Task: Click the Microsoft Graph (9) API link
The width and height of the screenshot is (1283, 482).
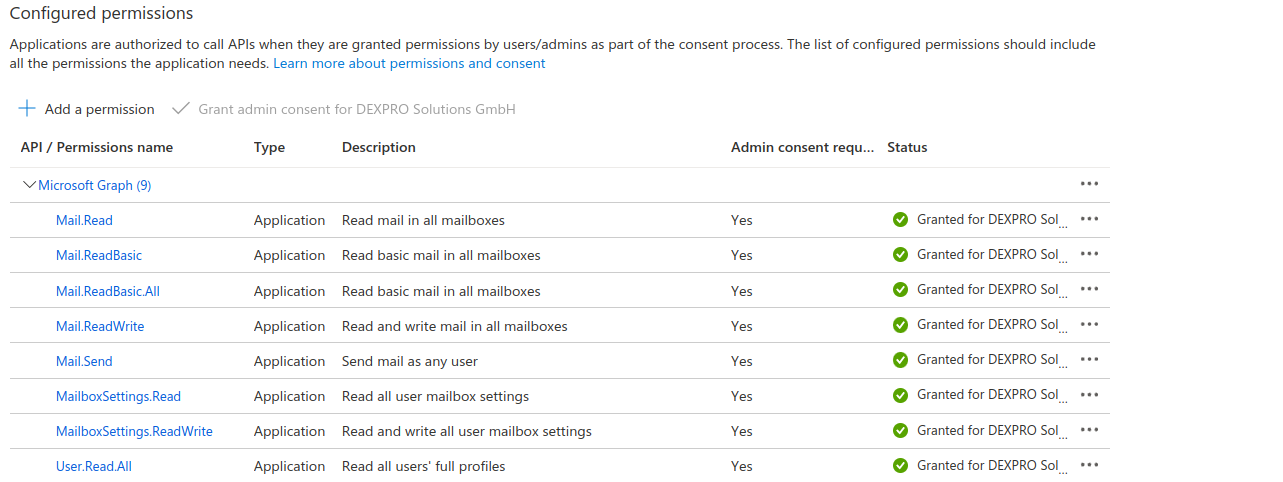Action: coord(95,185)
